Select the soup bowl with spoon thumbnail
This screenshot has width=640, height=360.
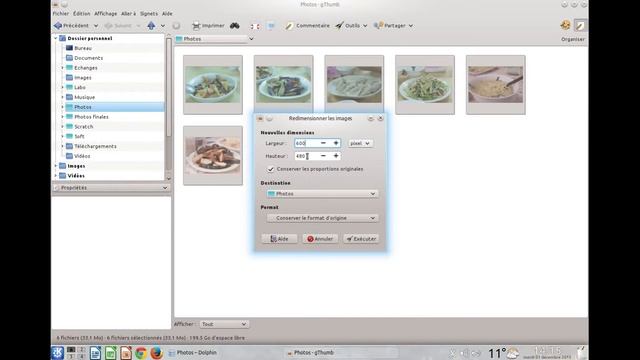click(x=496, y=85)
